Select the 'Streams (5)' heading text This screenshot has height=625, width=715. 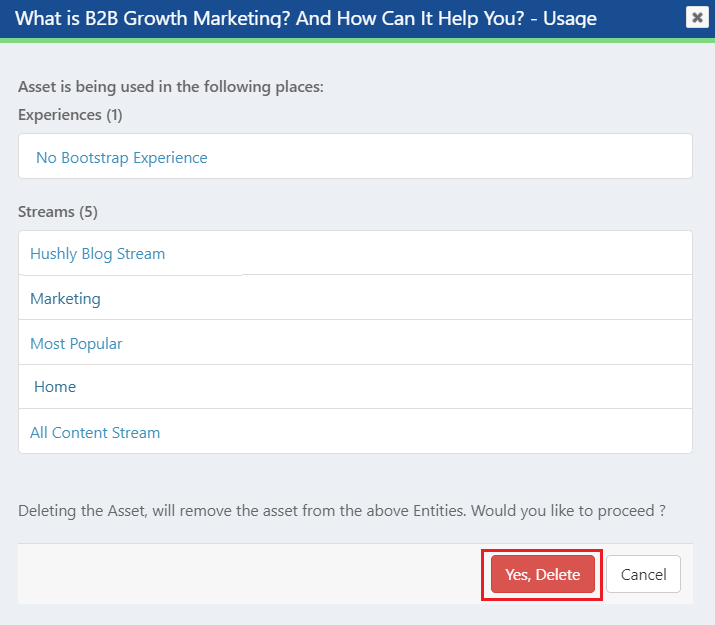(x=58, y=212)
